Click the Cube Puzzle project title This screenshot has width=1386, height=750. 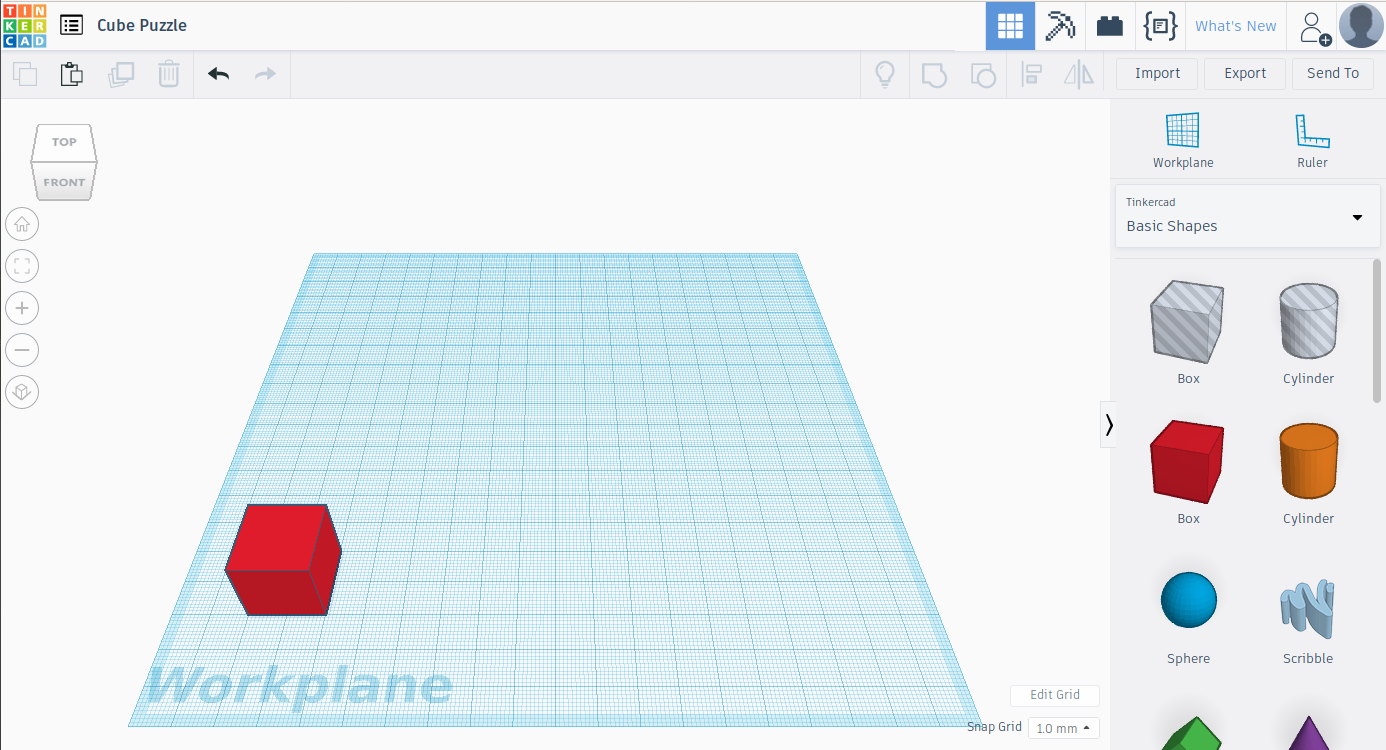(x=142, y=25)
